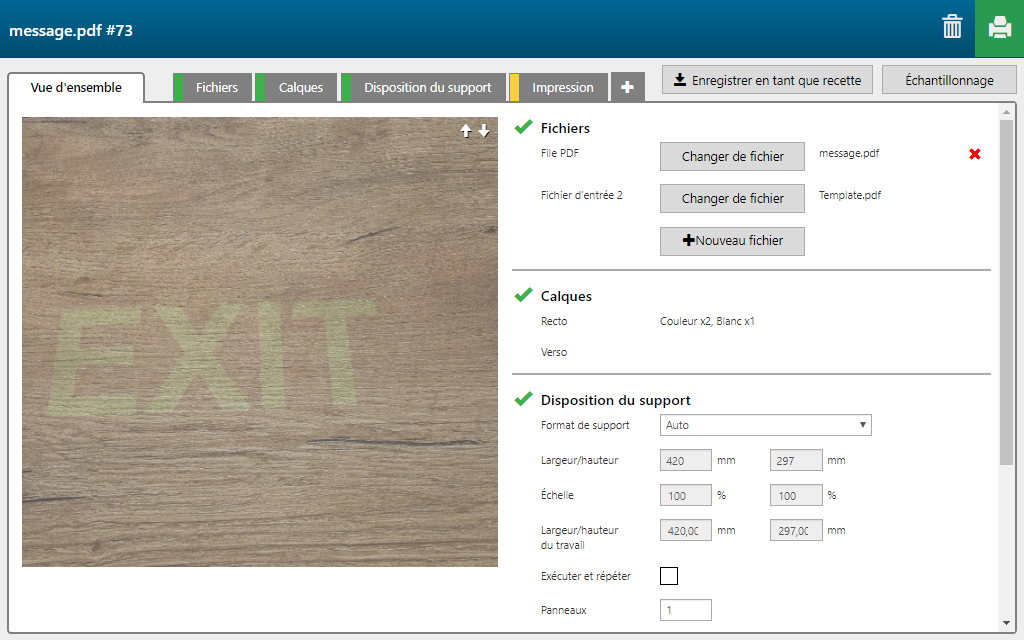The height and width of the screenshot is (640, 1024).
Task: Click the Échantillonnage button
Action: (x=949, y=80)
